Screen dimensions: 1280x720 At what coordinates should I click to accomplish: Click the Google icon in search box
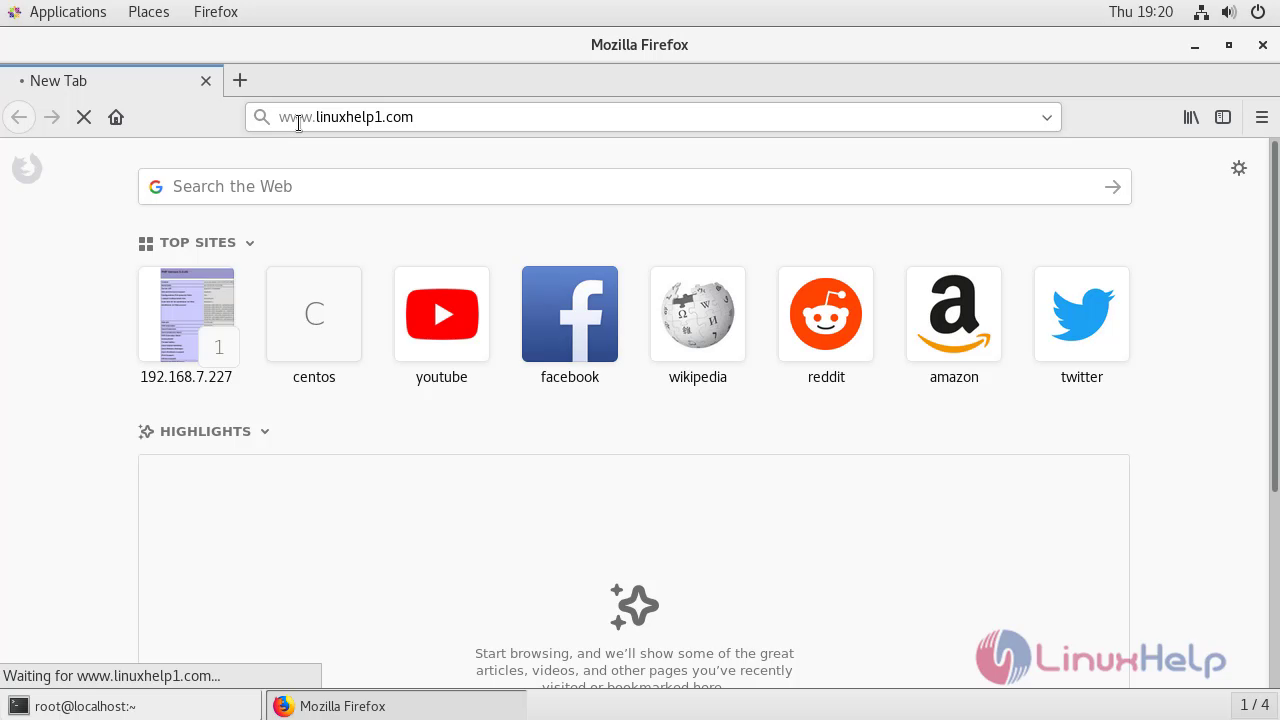(x=156, y=187)
